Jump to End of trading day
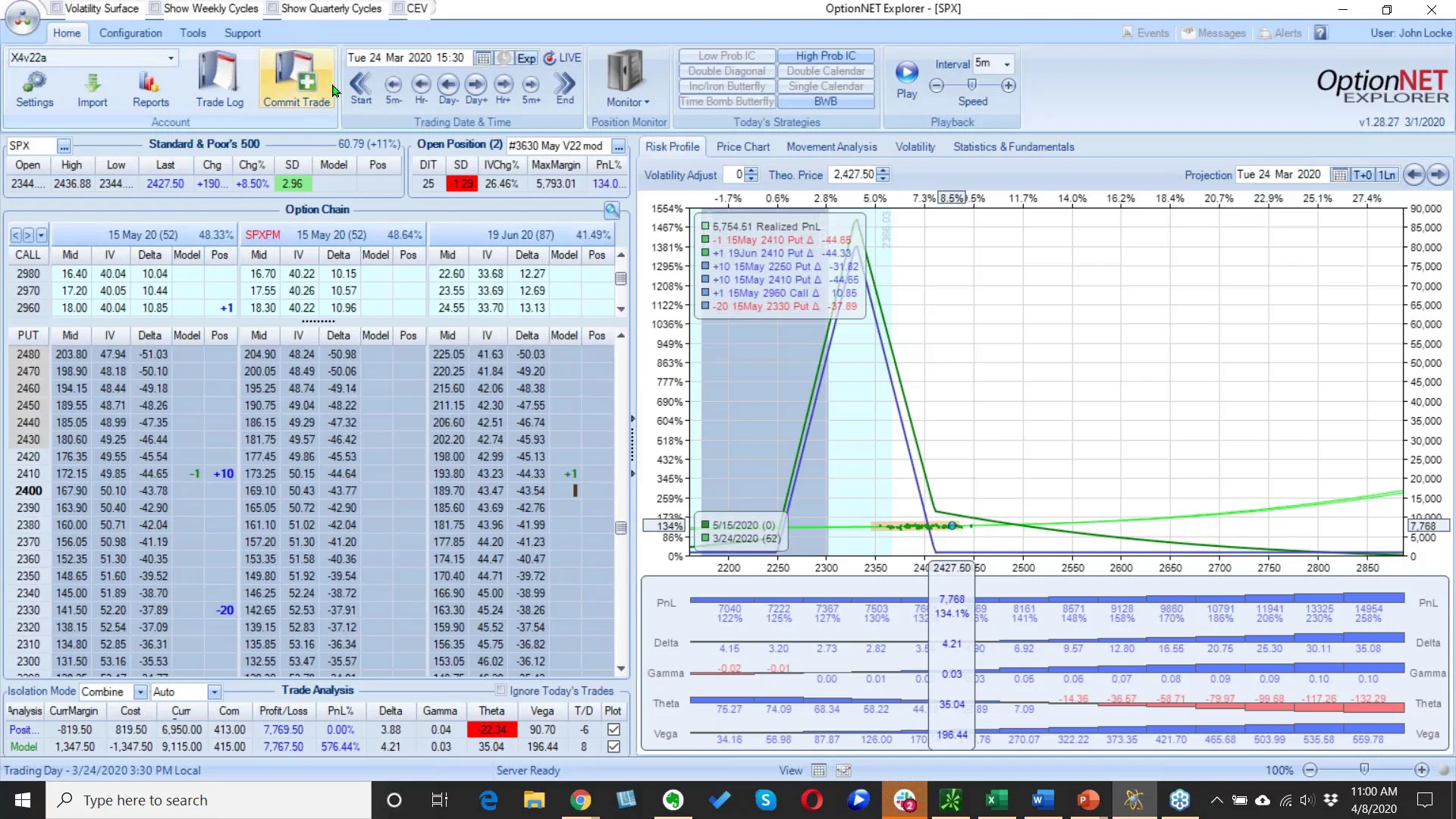 tap(565, 88)
